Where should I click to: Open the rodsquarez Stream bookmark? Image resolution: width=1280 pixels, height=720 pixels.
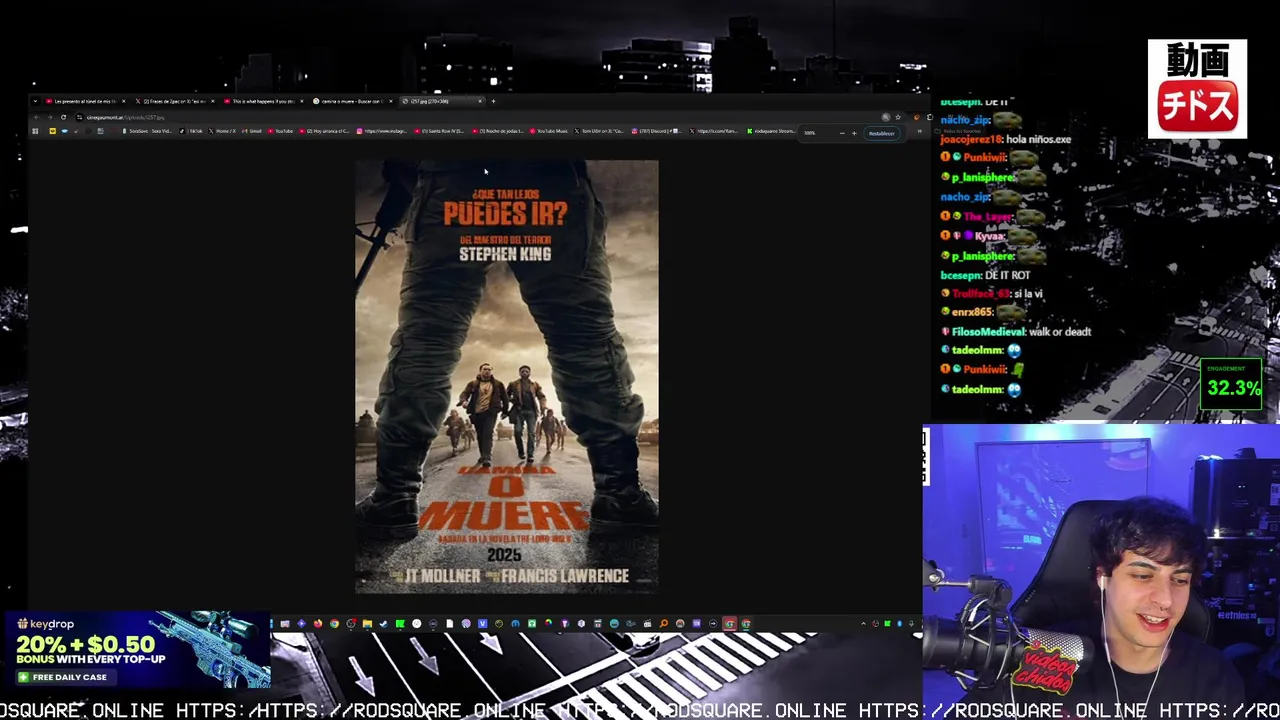(771, 131)
